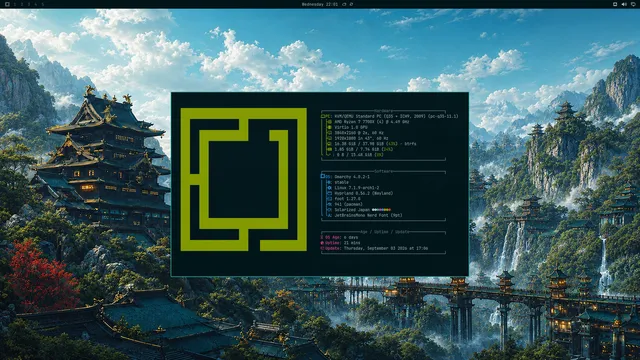
Task: Switch to workspace 3 in the top bar
Action: click(29, 4)
